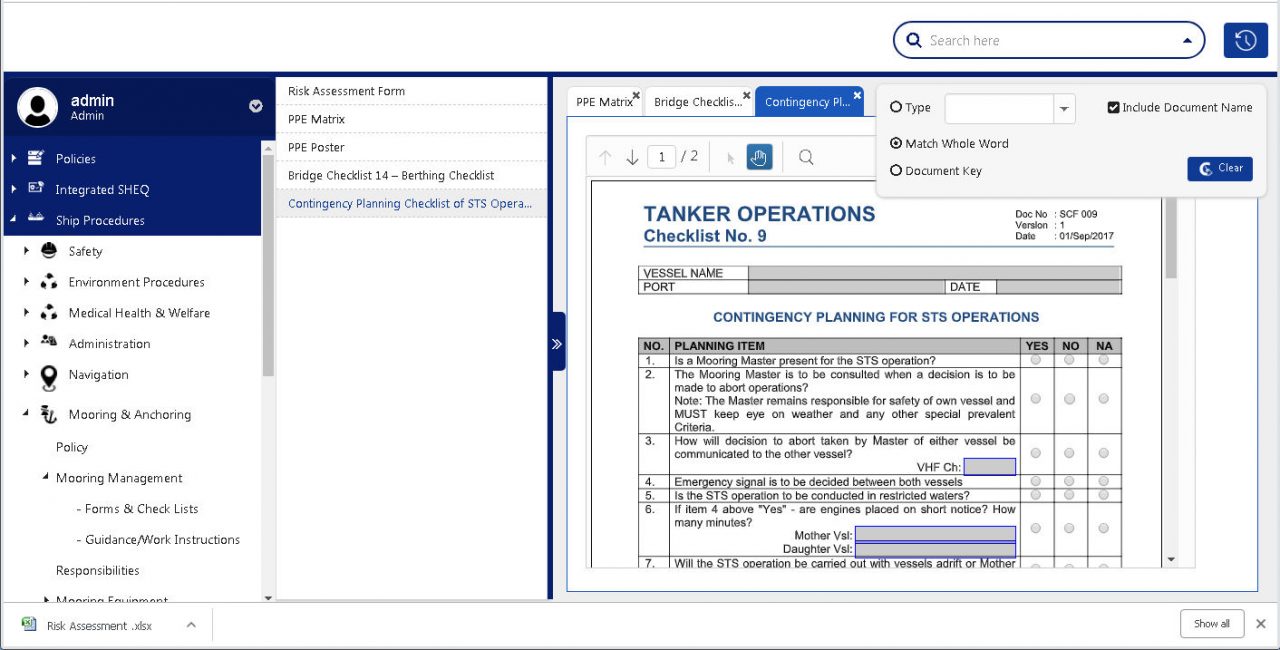The image size is (1280, 650).
Task: Click the search history clock icon
Action: click(1245, 40)
